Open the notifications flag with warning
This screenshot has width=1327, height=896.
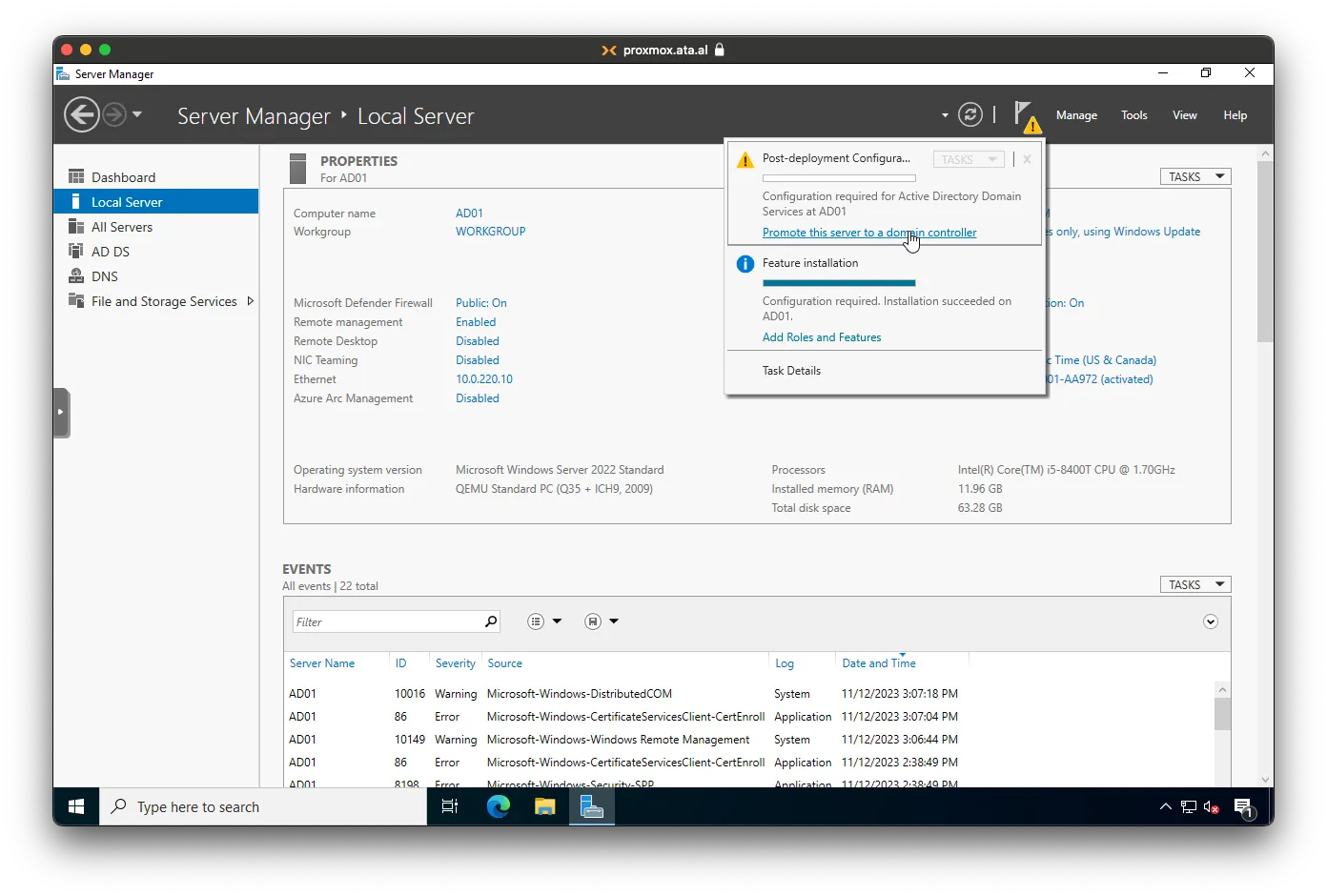1027,116
